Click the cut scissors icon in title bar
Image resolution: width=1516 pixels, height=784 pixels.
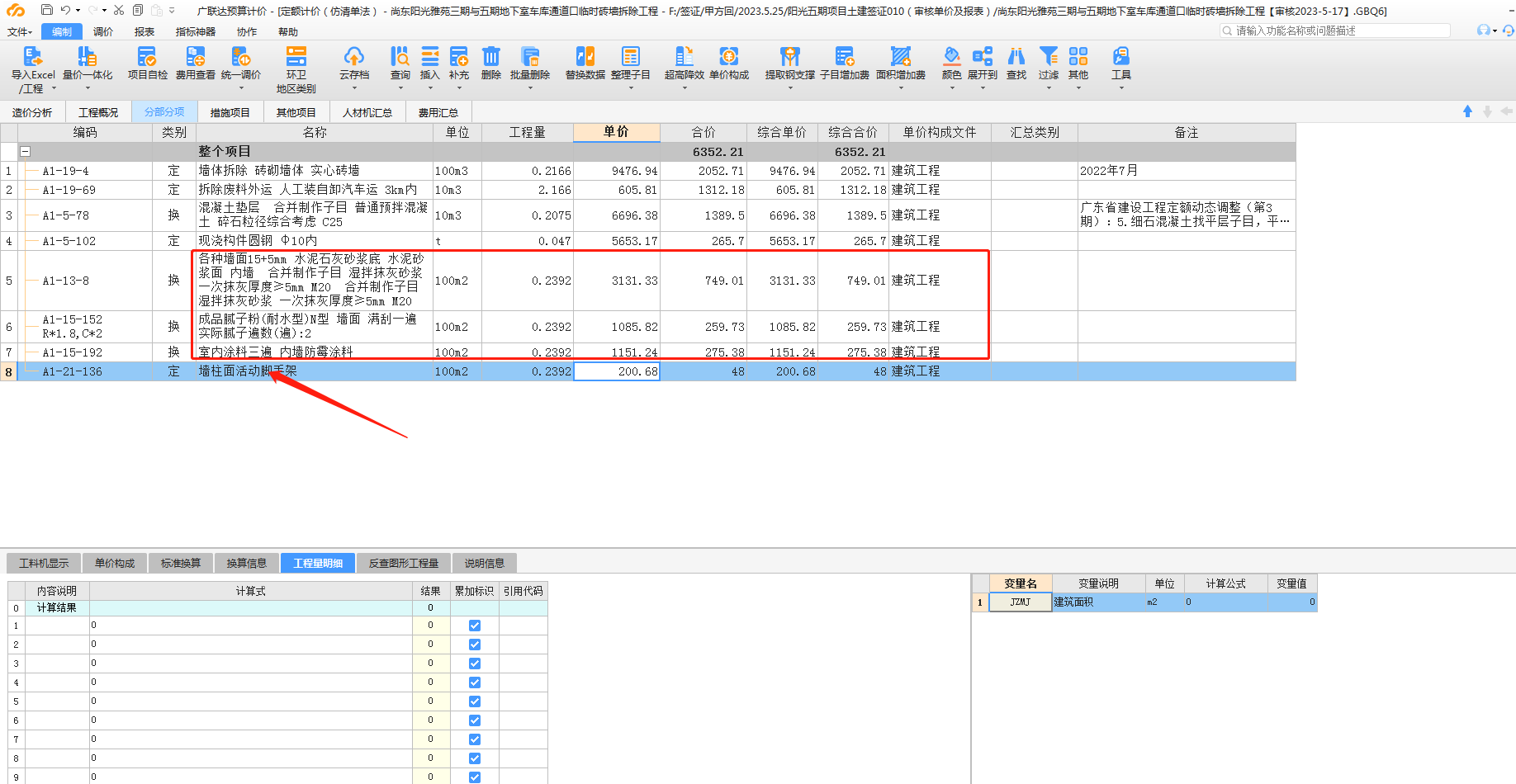[119, 10]
